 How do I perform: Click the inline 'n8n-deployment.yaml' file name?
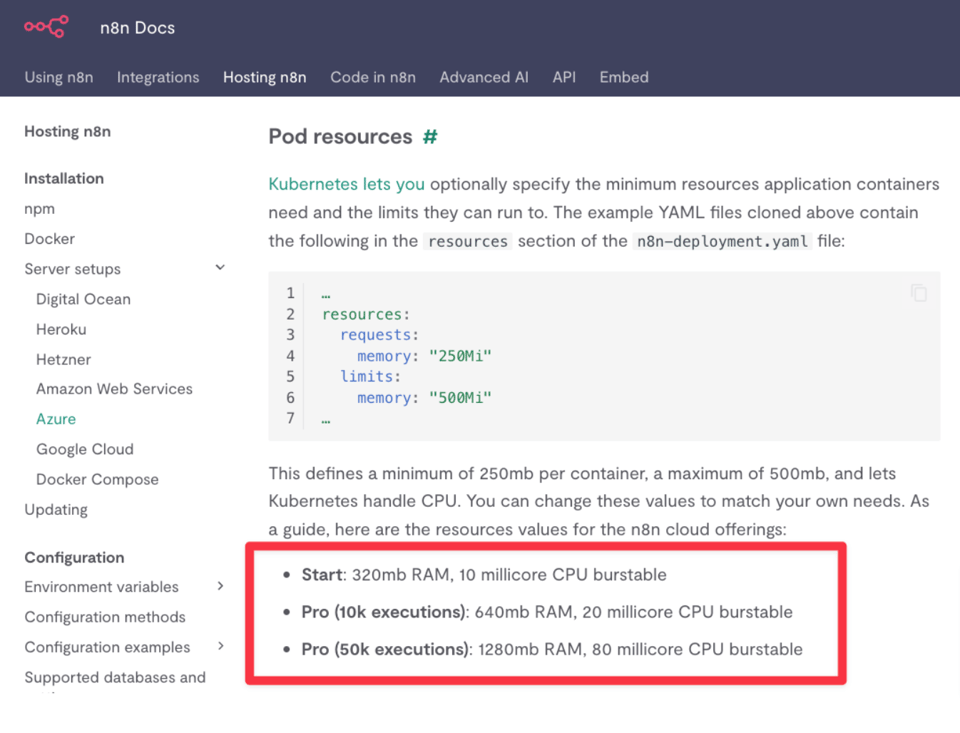tap(722, 241)
